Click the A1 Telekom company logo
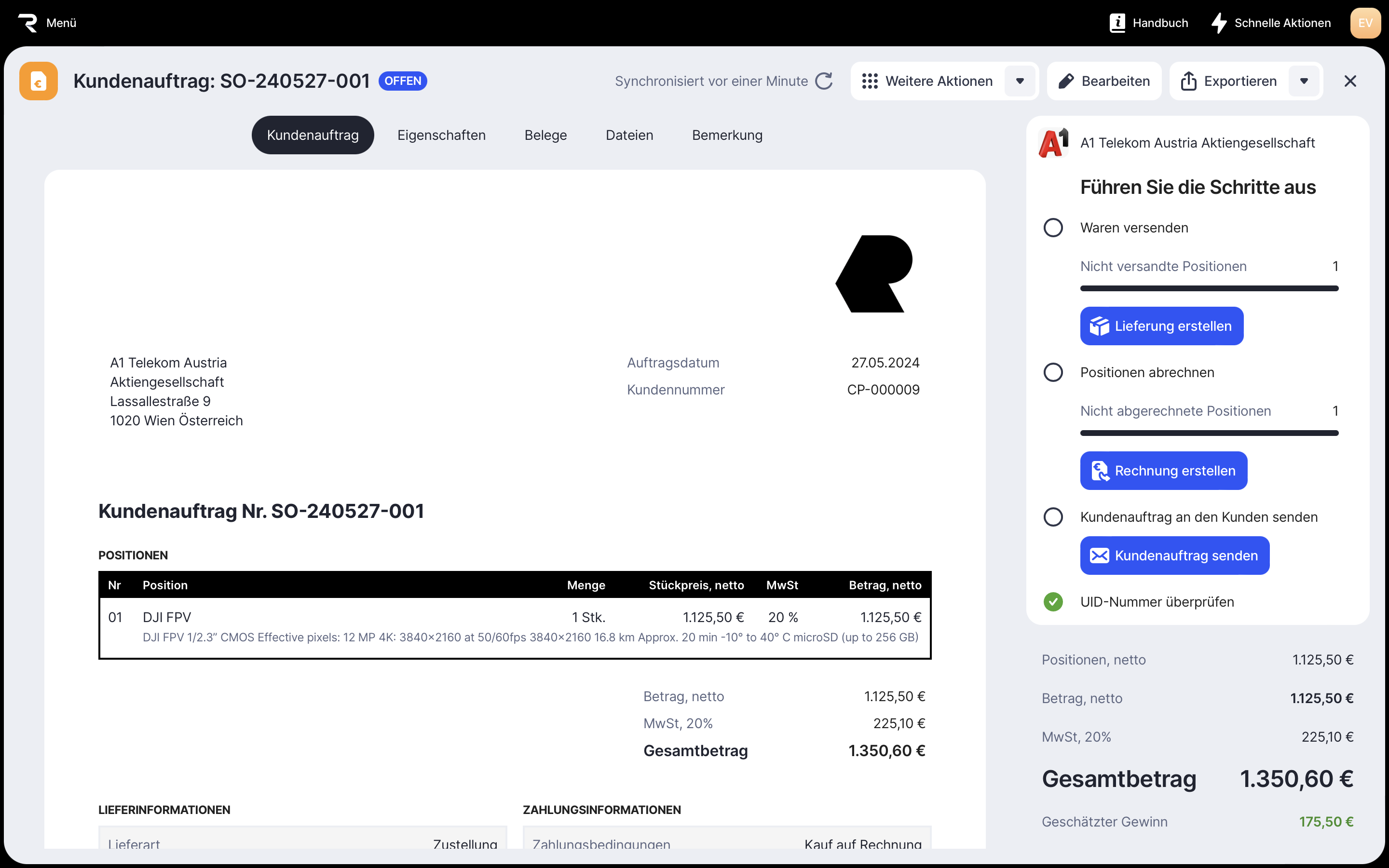Image resolution: width=1389 pixels, height=868 pixels. coord(1053,143)
